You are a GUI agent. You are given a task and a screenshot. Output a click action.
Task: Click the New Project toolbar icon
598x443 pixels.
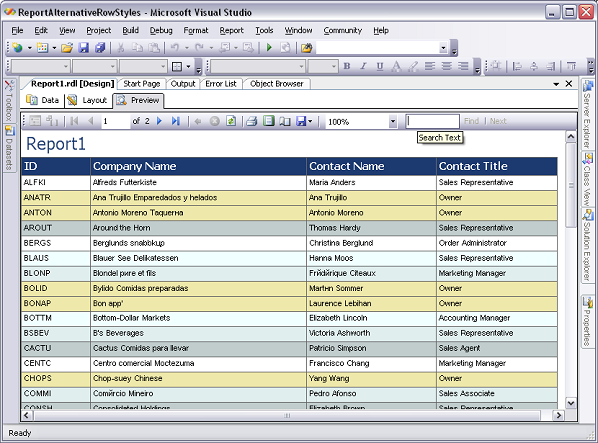[x=17, y=48]
